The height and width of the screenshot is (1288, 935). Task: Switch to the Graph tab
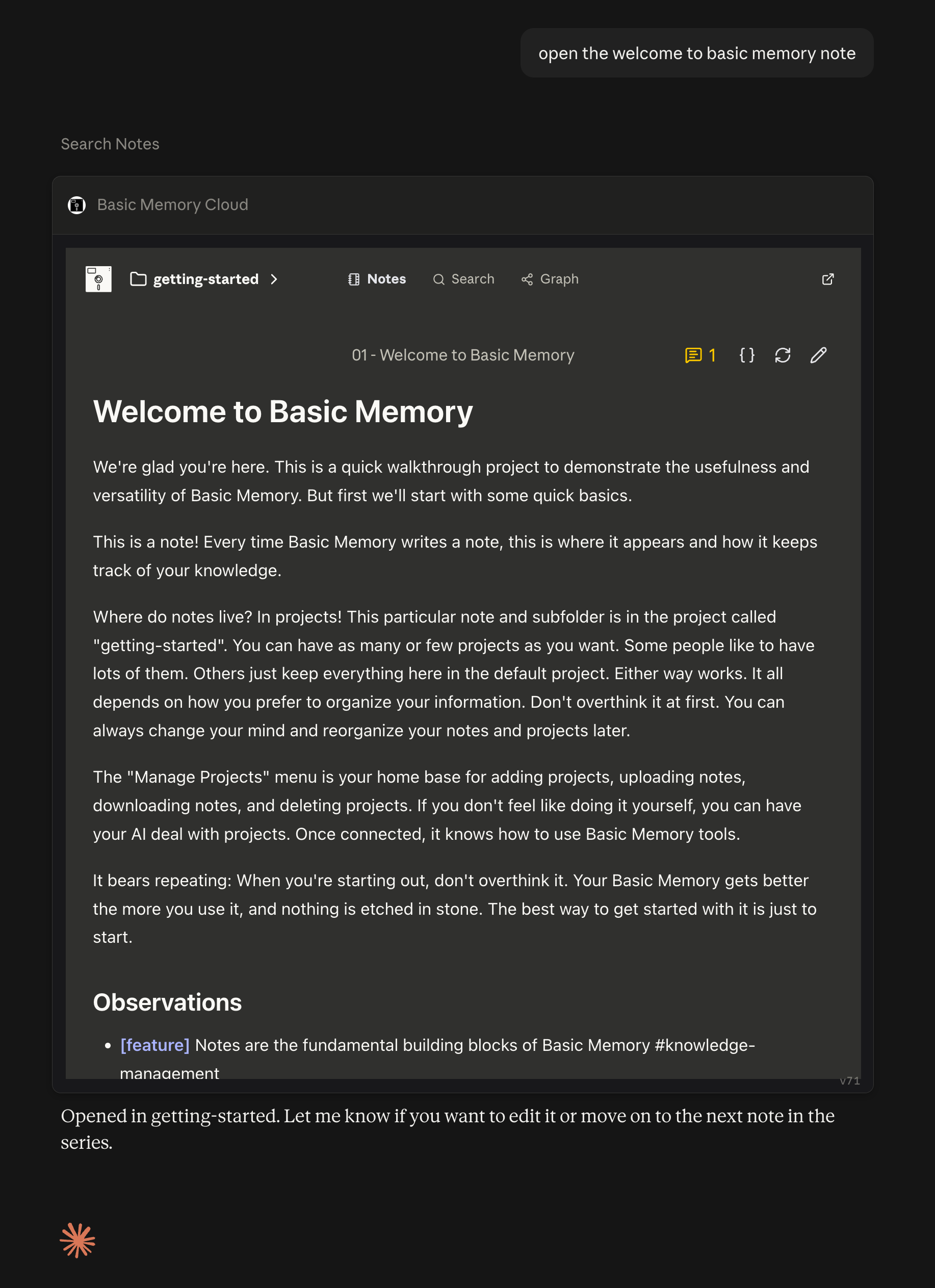tap(550, 279)
